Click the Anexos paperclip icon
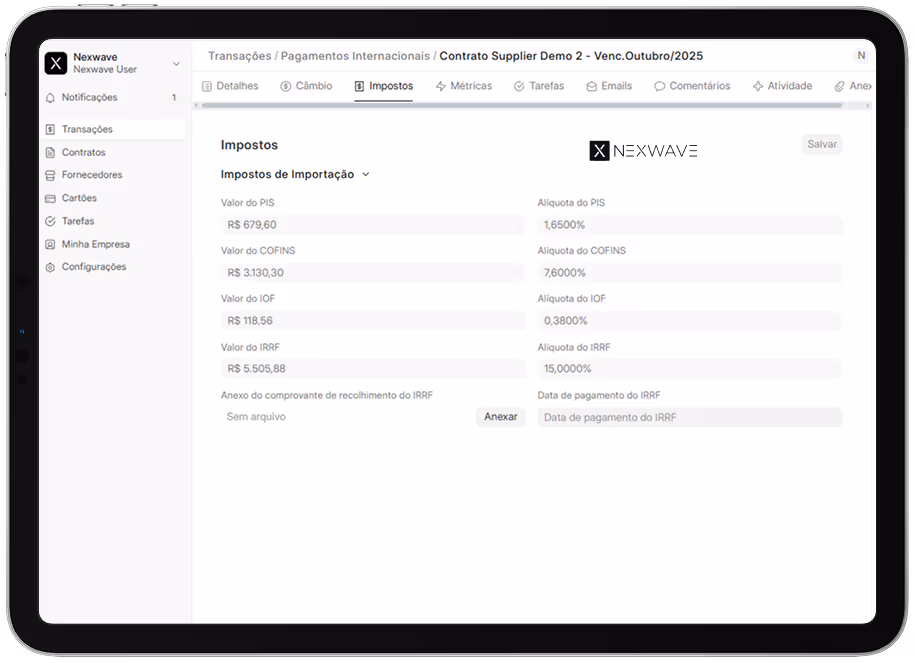The image size is (915, 663). [x=839, y=86]
